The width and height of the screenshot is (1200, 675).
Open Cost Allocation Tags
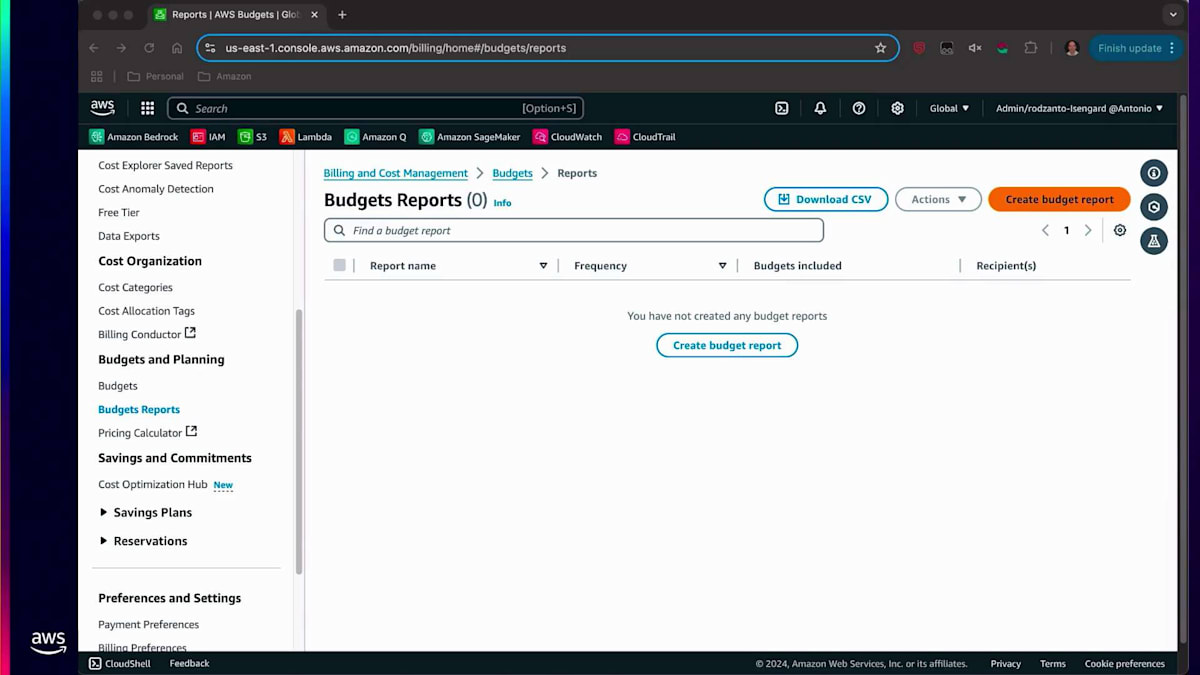point(146,311)
